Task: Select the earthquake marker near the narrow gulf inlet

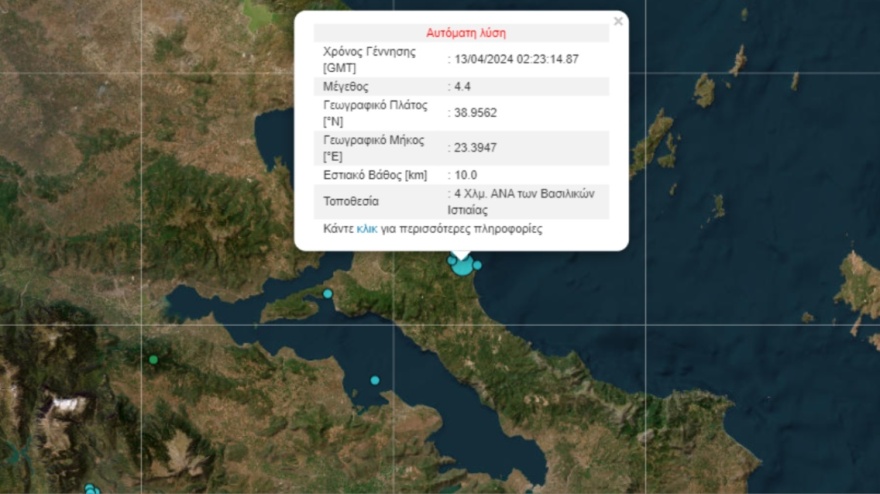Action: (328, 294)
